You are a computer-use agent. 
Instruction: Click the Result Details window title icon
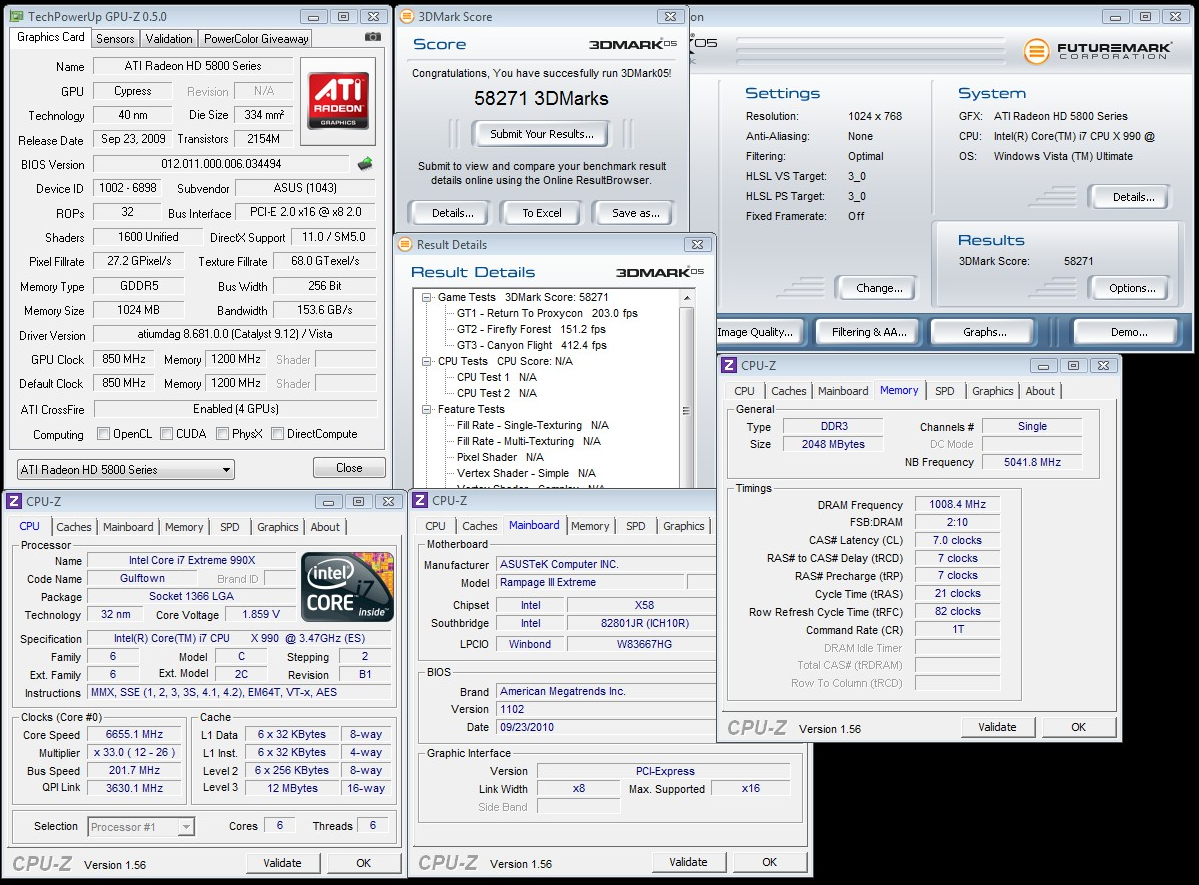point(405,245)
